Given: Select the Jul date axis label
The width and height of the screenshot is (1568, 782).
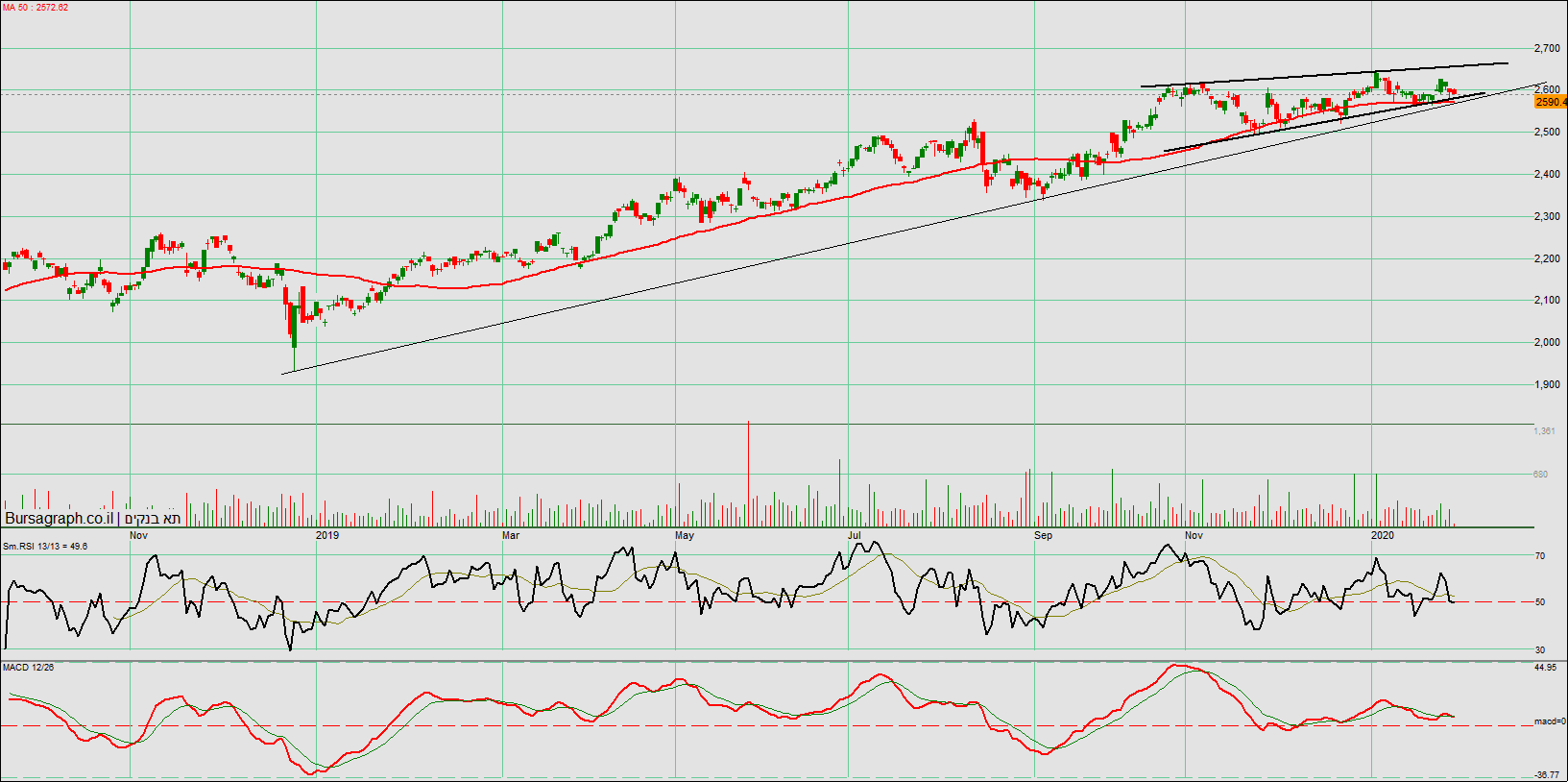Looking at the screenshot, I should coord(854,536).
